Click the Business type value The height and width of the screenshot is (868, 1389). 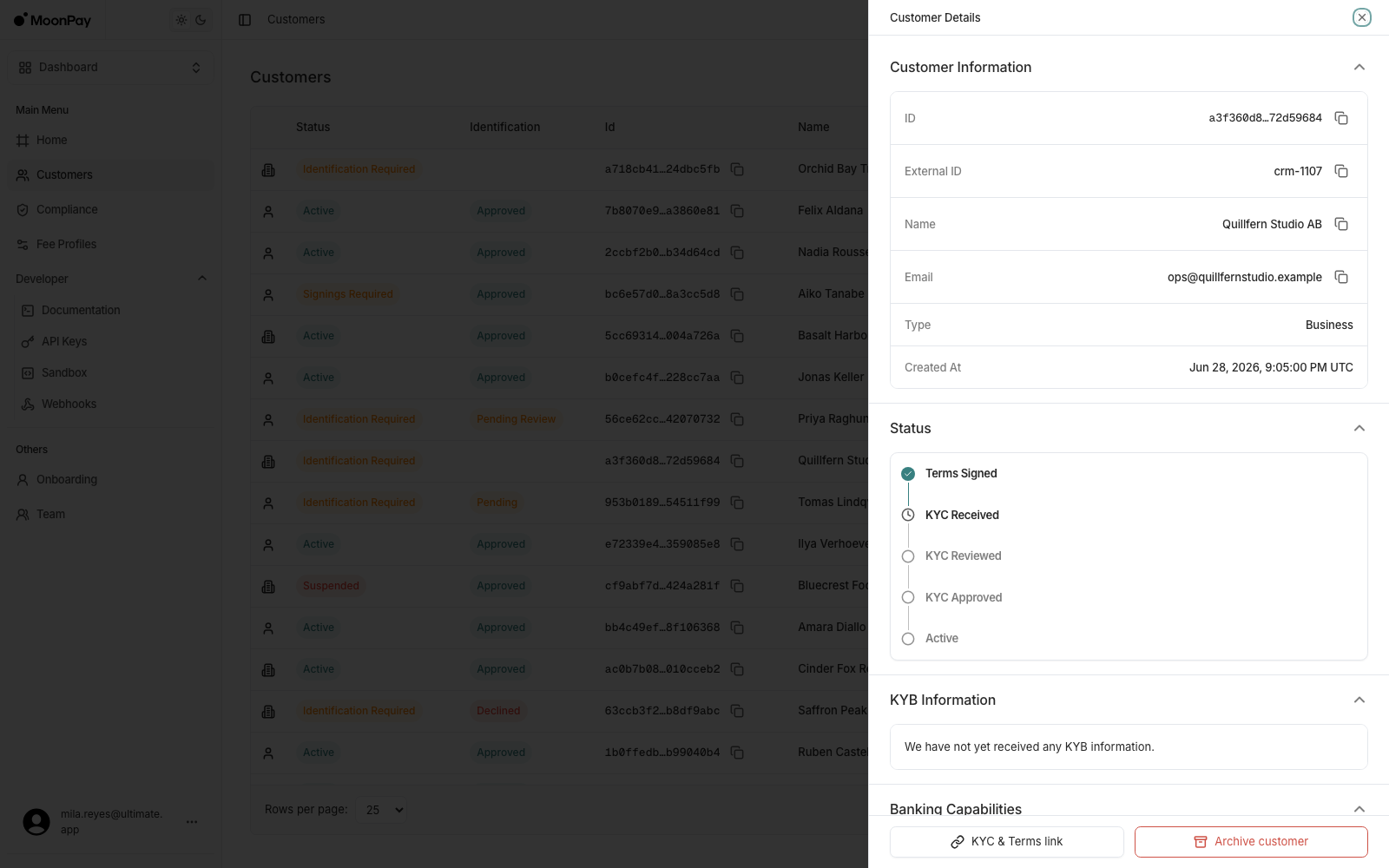click(1329, 325)
